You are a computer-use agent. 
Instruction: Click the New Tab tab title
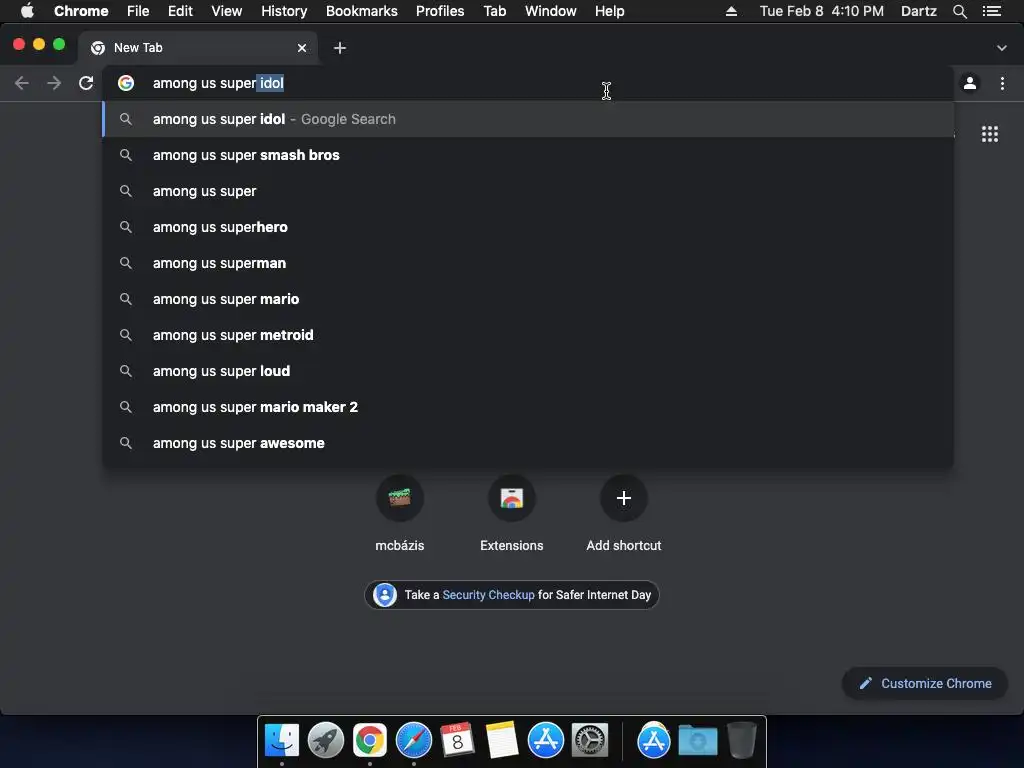coord(138,48)
